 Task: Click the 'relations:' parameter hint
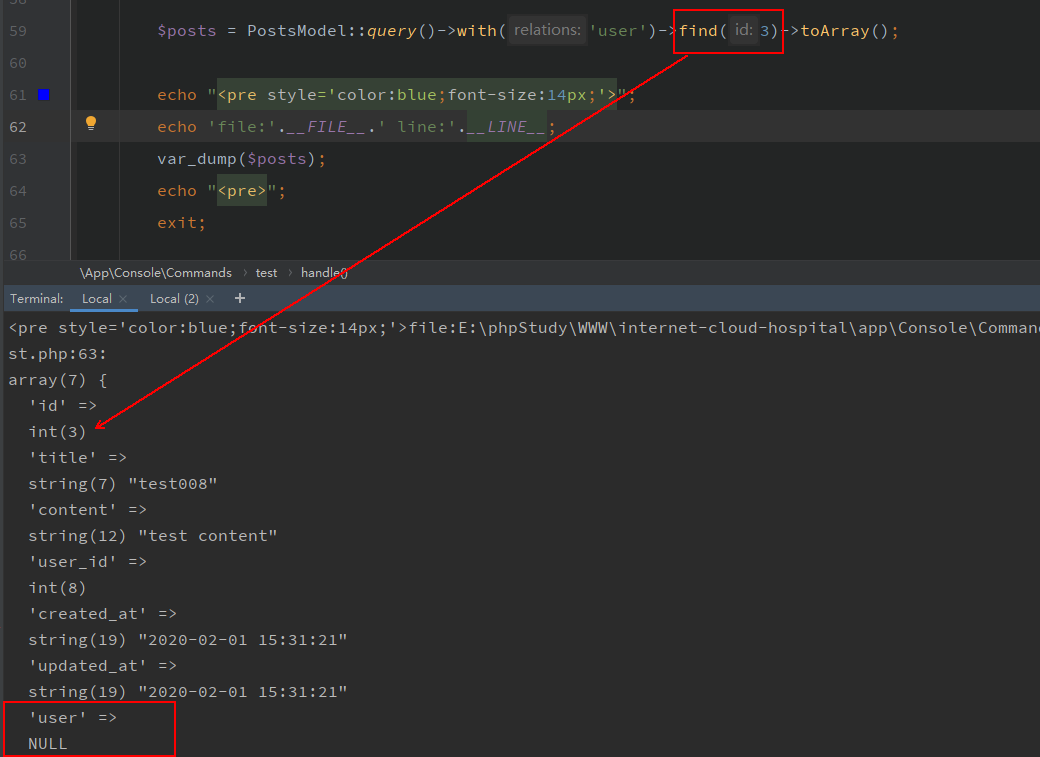(x=547, y=31)
